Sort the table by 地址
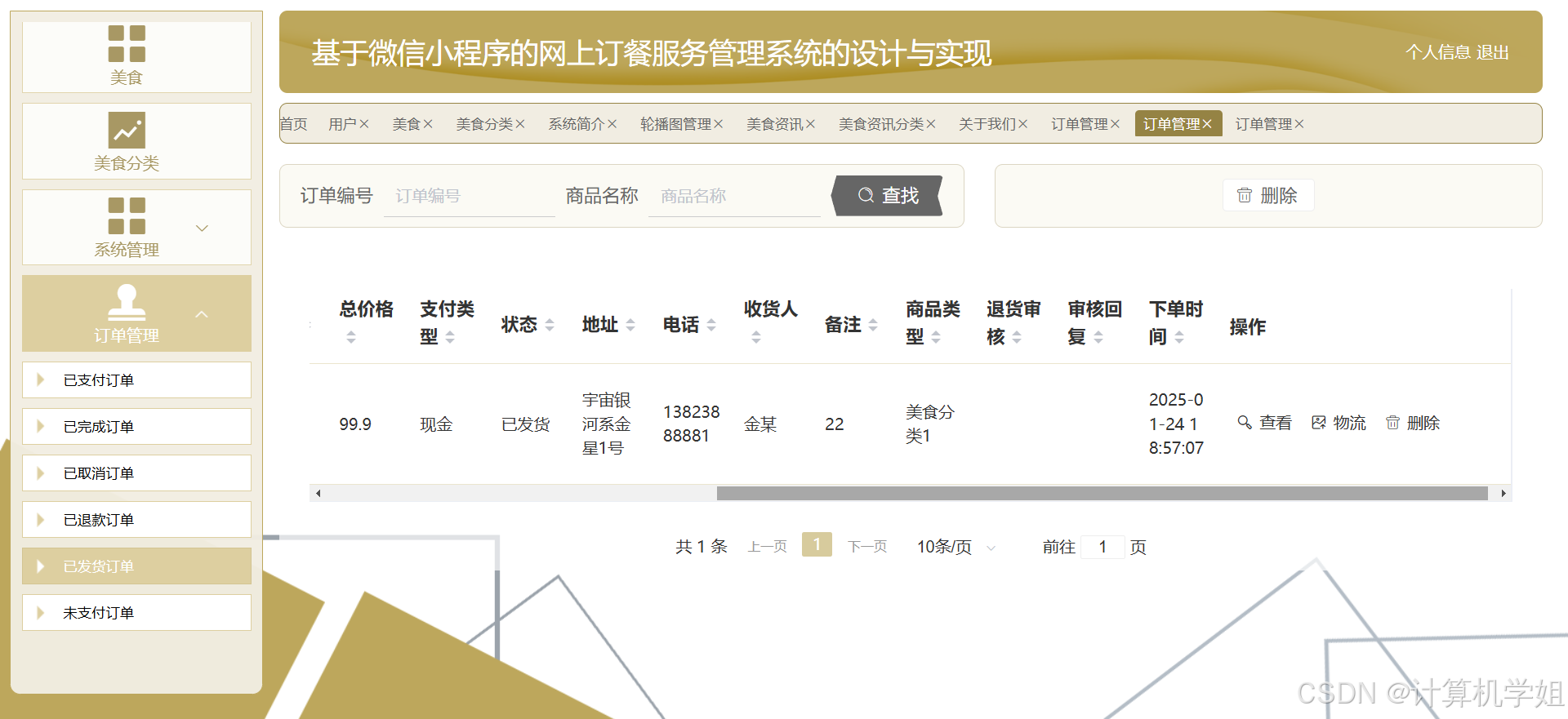 [630, 325]
